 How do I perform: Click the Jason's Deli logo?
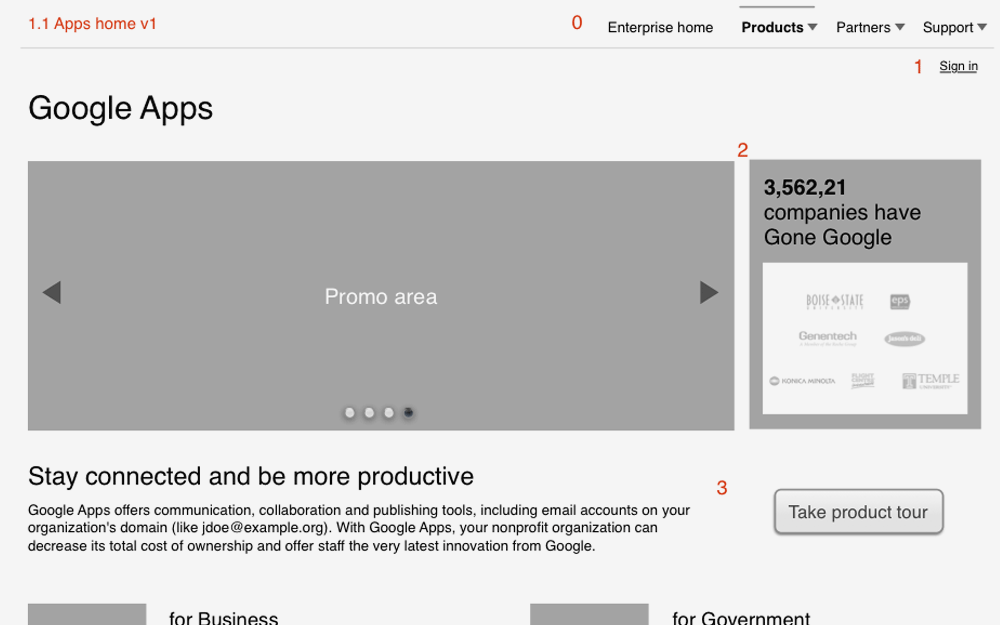(x=903, y=338)
